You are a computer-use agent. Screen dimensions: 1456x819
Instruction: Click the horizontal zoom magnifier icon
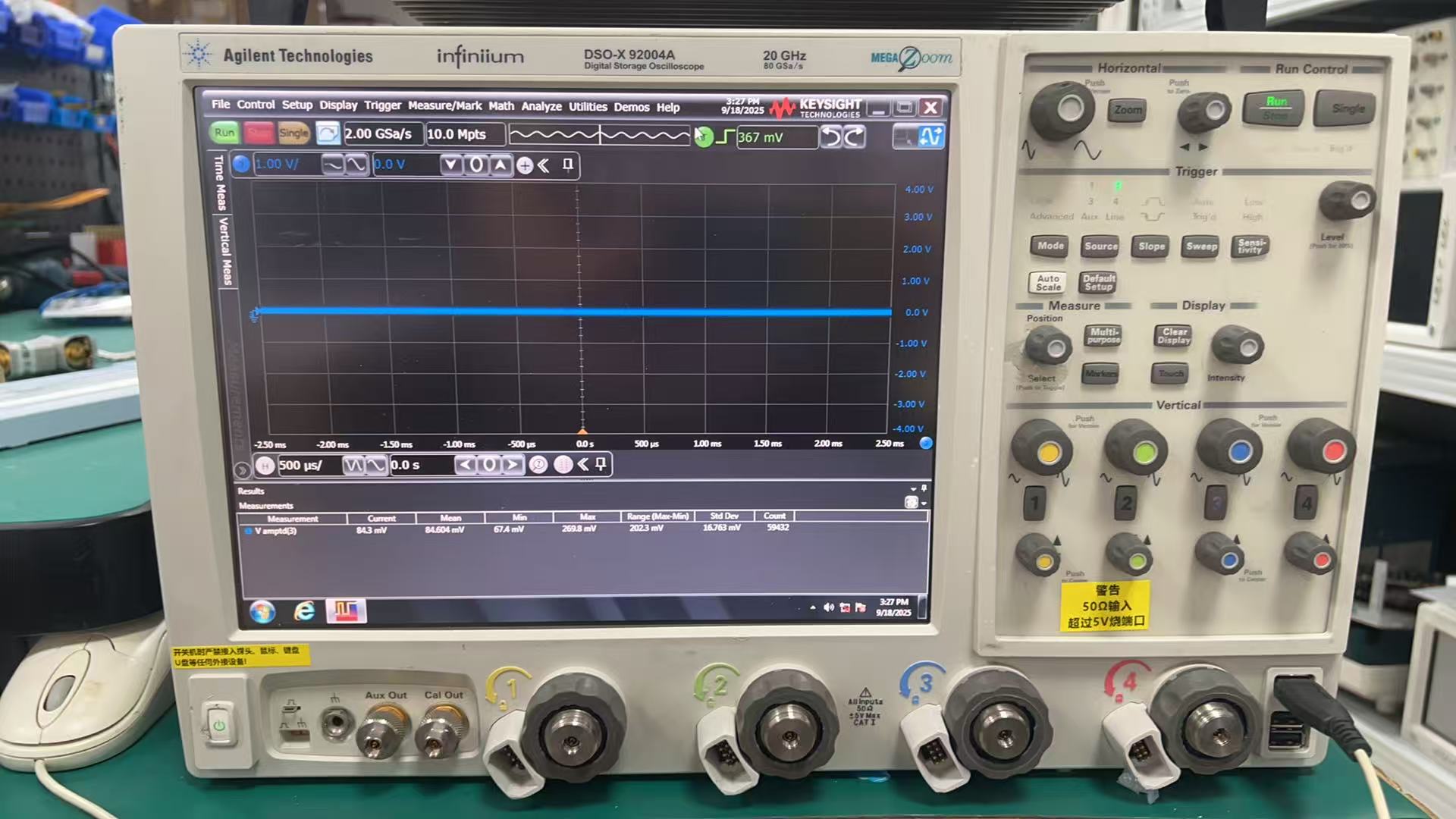(538, 465)
